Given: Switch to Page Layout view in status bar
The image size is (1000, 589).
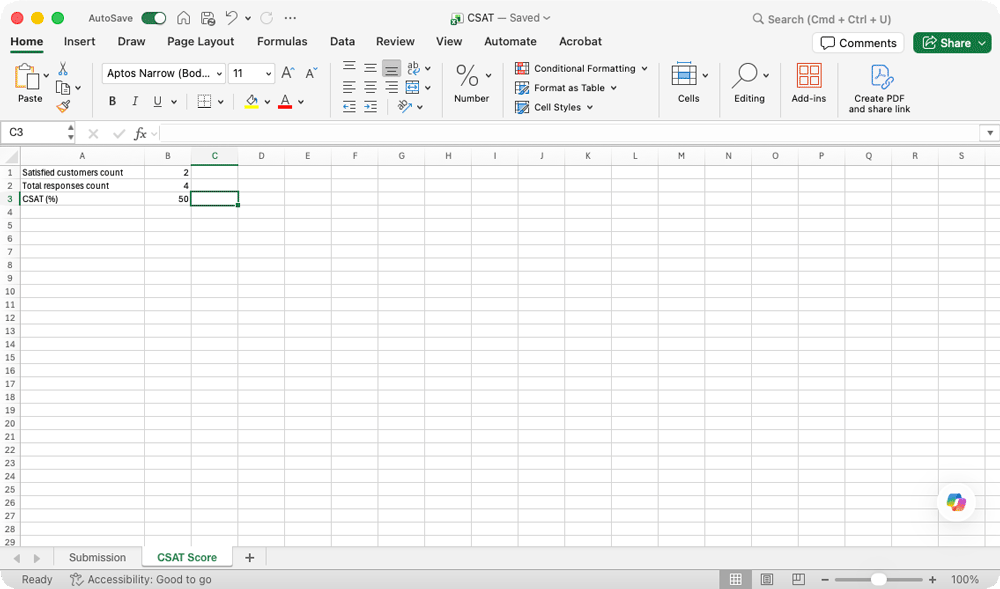Looking at the screenshot, I should coord(767,579).
